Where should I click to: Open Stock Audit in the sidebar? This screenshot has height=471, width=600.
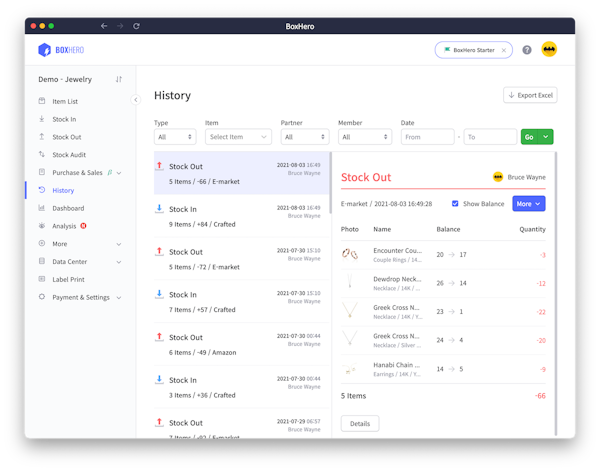[69, 155]
